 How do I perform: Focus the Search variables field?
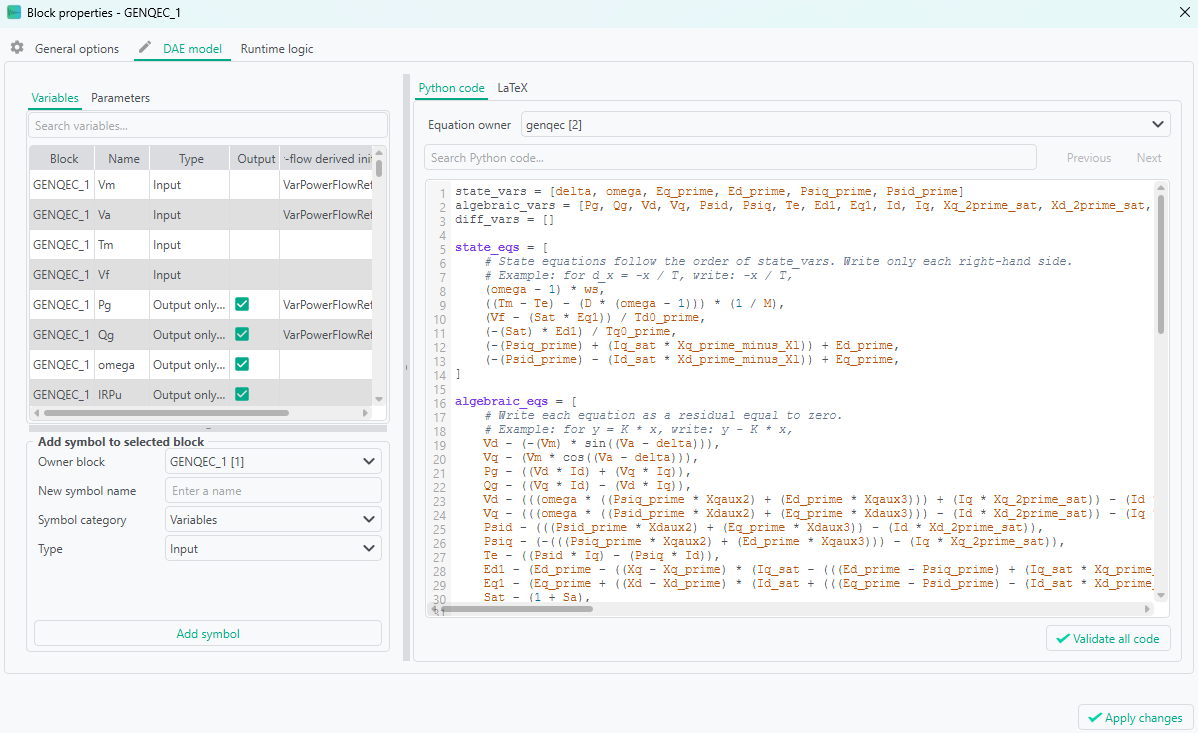pyautogui.click(x=208, y=125)
